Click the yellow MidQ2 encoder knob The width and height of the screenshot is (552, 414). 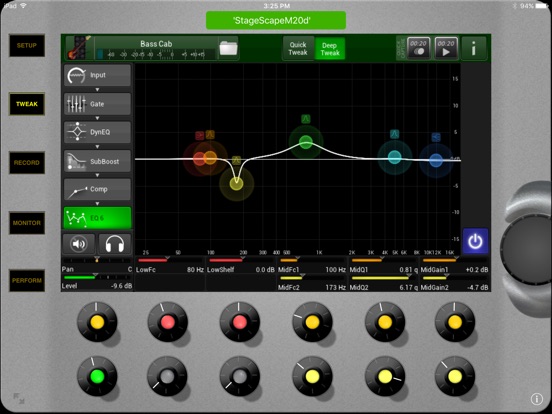click(x=384, y=376)
